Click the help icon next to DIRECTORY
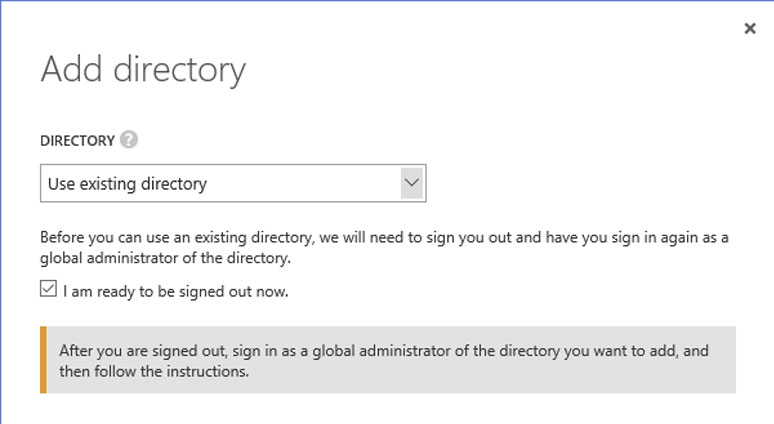Viewport: 774px width, 424px height. (x=128, y=140)
